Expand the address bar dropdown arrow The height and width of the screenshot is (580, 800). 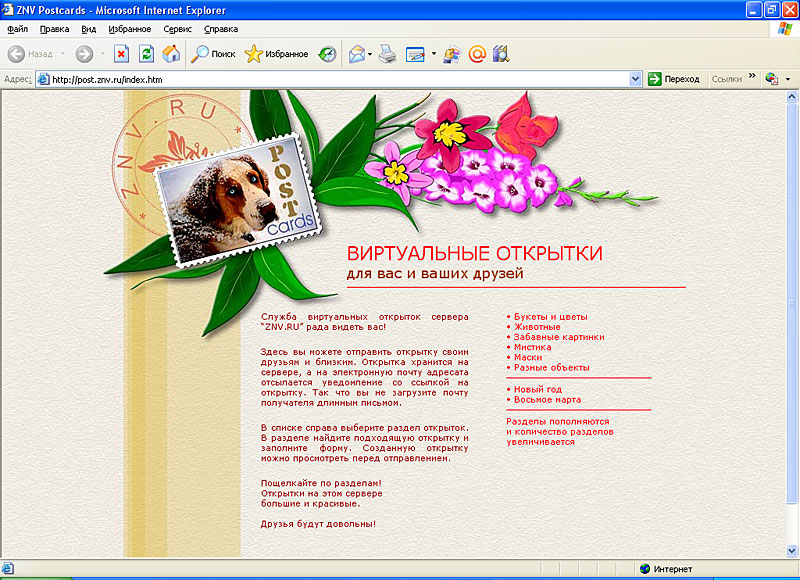[634, 79]
